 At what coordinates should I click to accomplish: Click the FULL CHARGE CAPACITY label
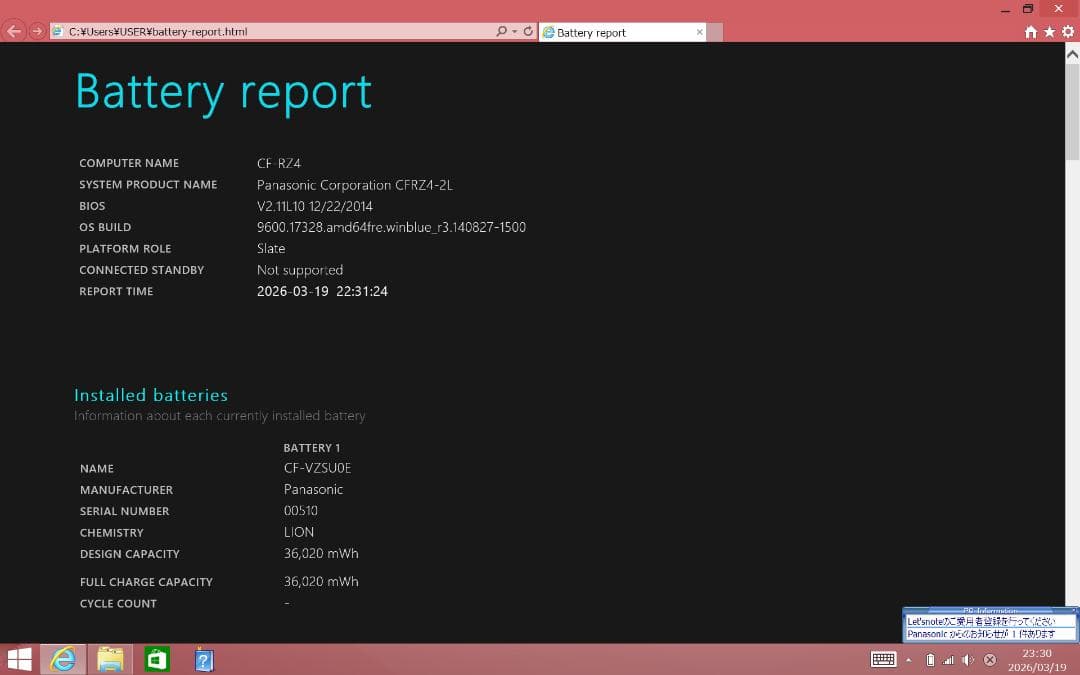pos(146,582)
